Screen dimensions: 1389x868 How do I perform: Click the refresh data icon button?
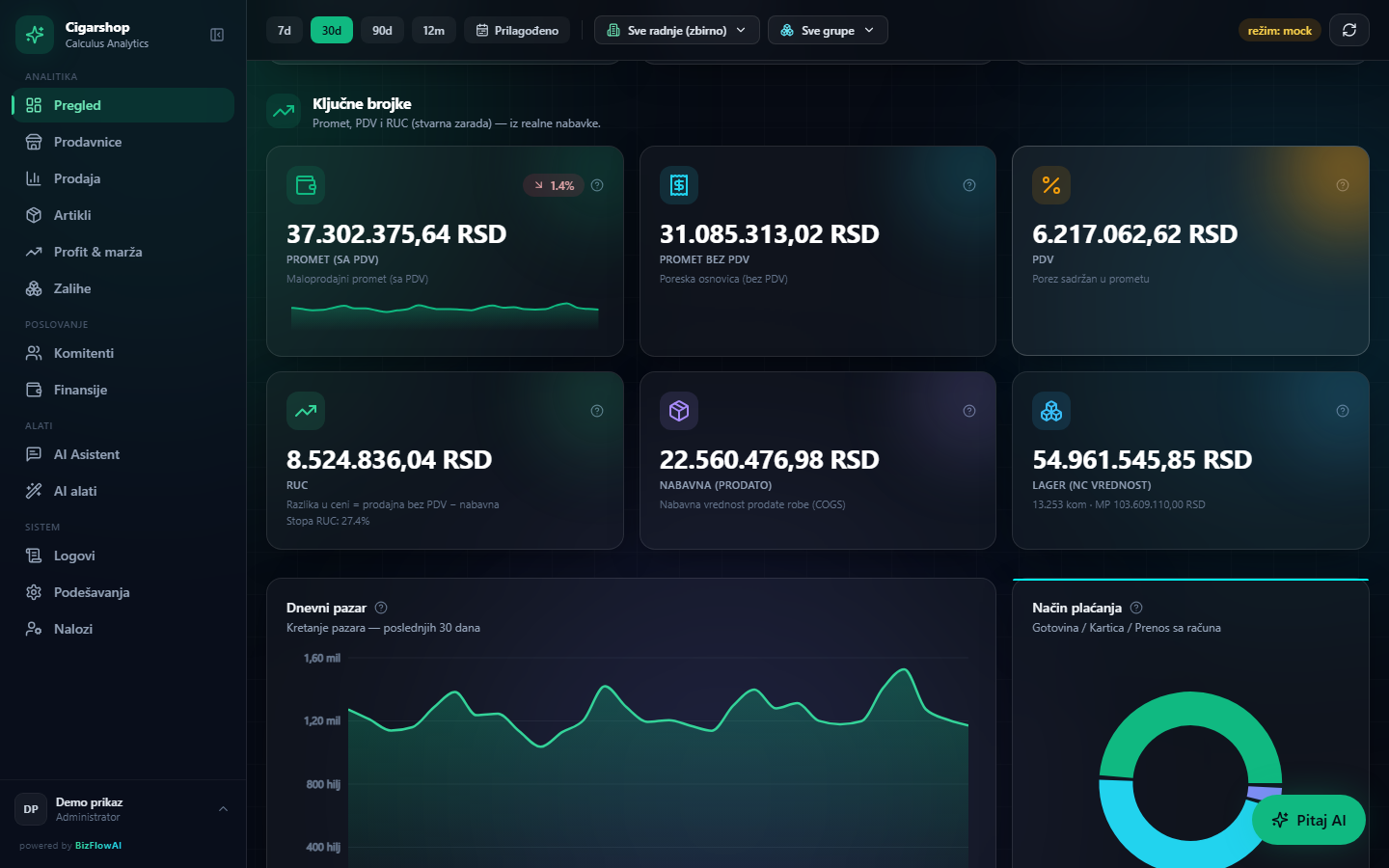[1349, 30]
